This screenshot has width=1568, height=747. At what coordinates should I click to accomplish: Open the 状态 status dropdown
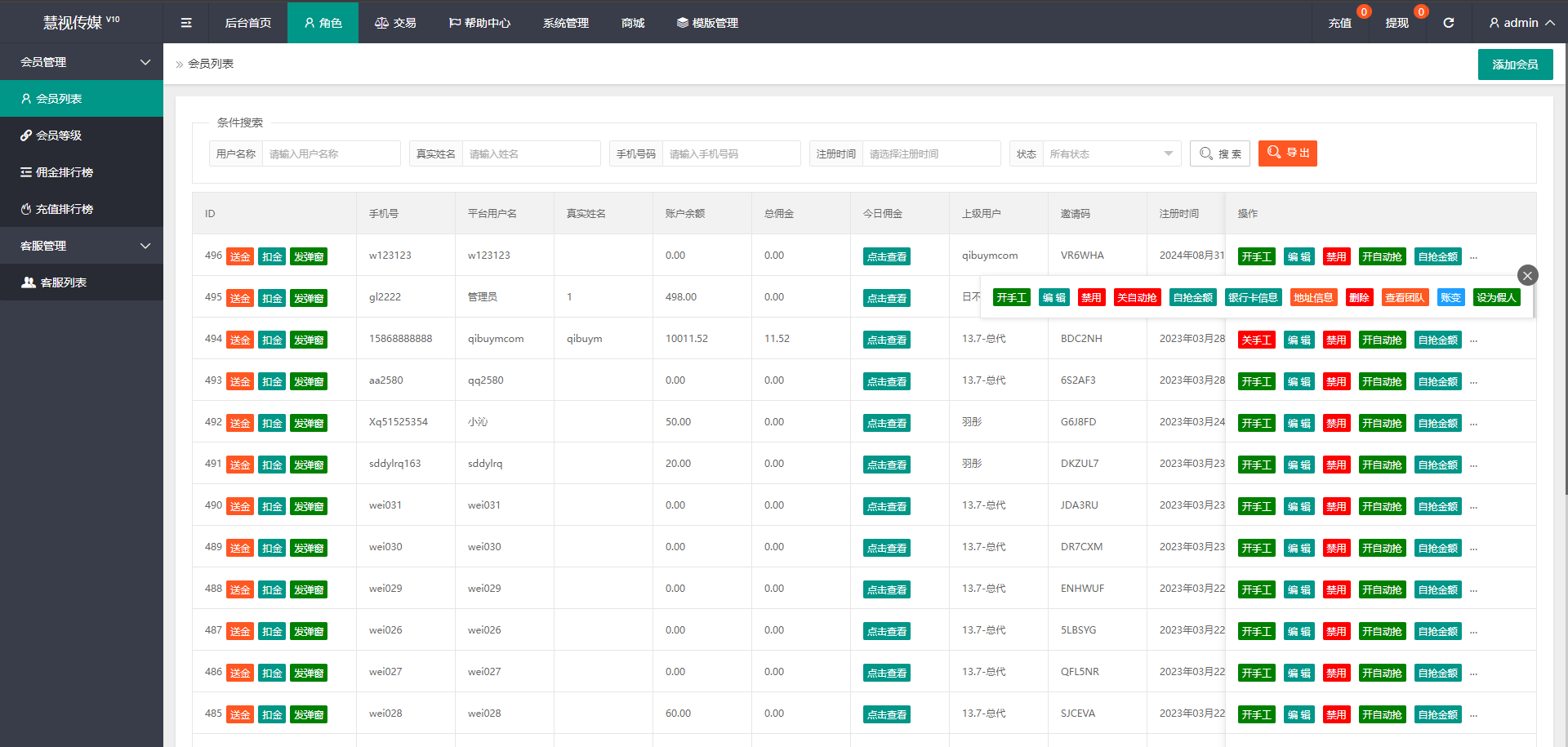(1111, 153)
